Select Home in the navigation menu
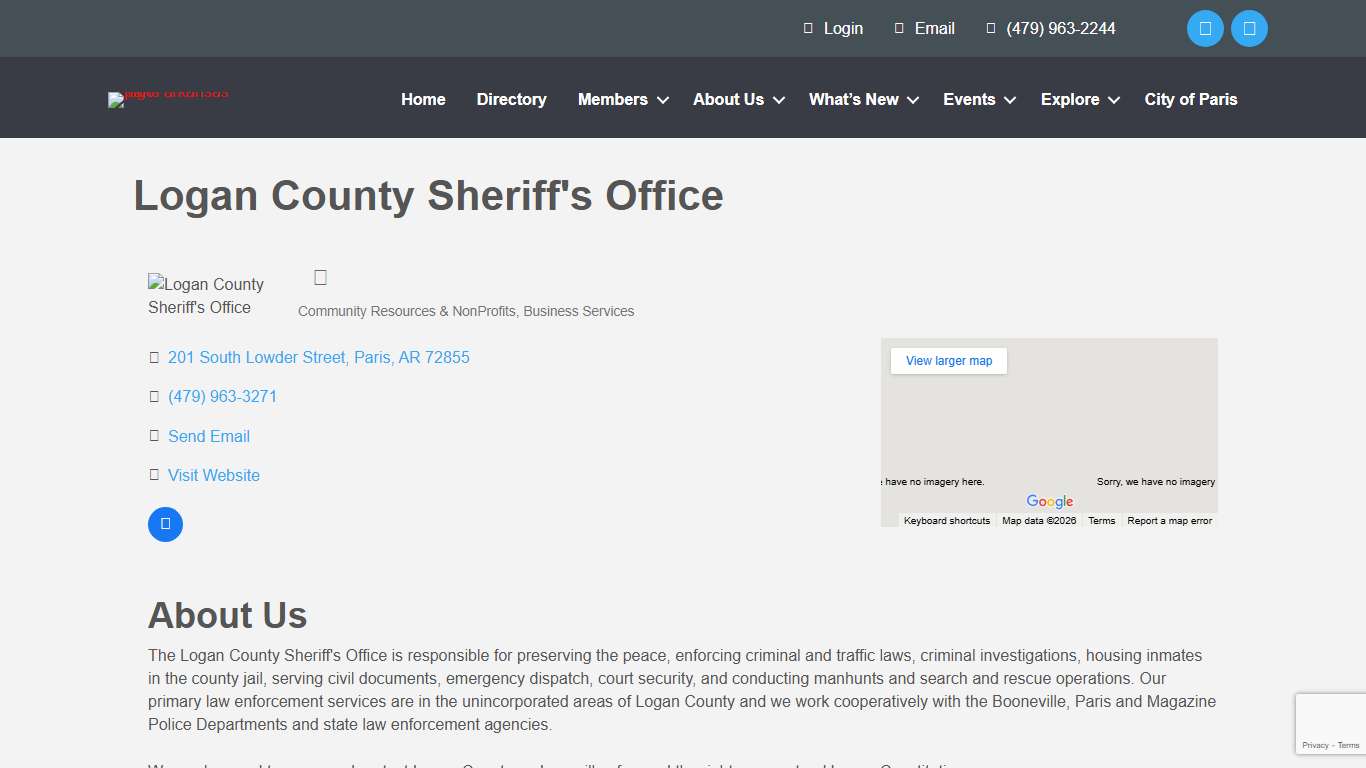 click(x=423, y=99)
